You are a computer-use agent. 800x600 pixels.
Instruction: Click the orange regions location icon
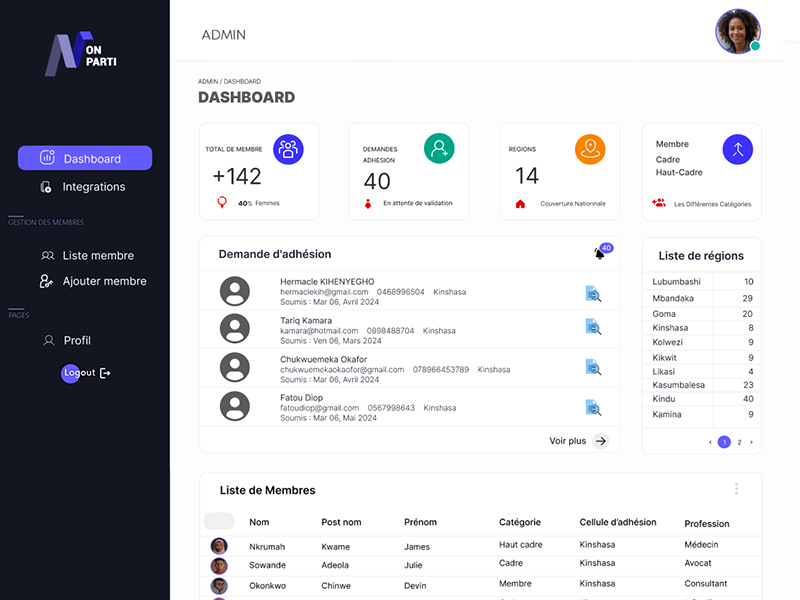pos(589,148)
